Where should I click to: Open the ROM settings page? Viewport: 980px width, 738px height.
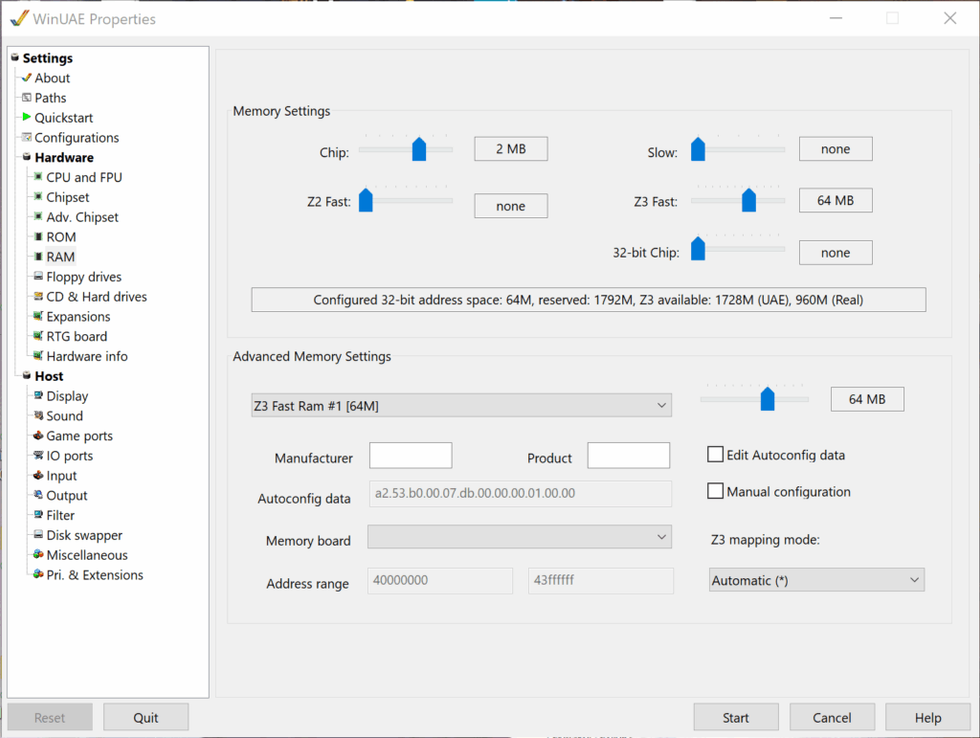61,237
